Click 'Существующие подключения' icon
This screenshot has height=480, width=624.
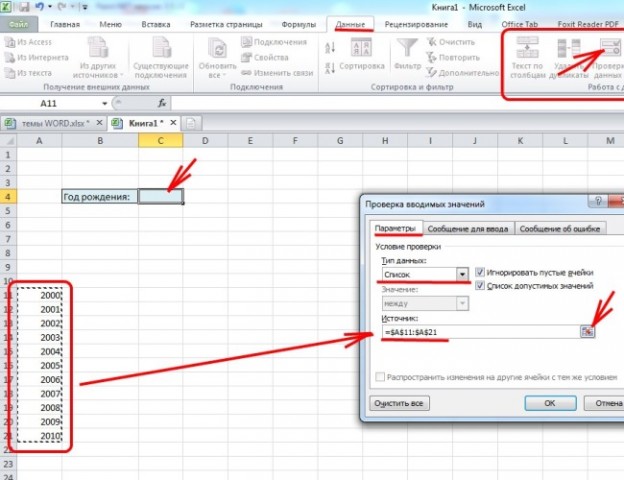pos(159,50)
